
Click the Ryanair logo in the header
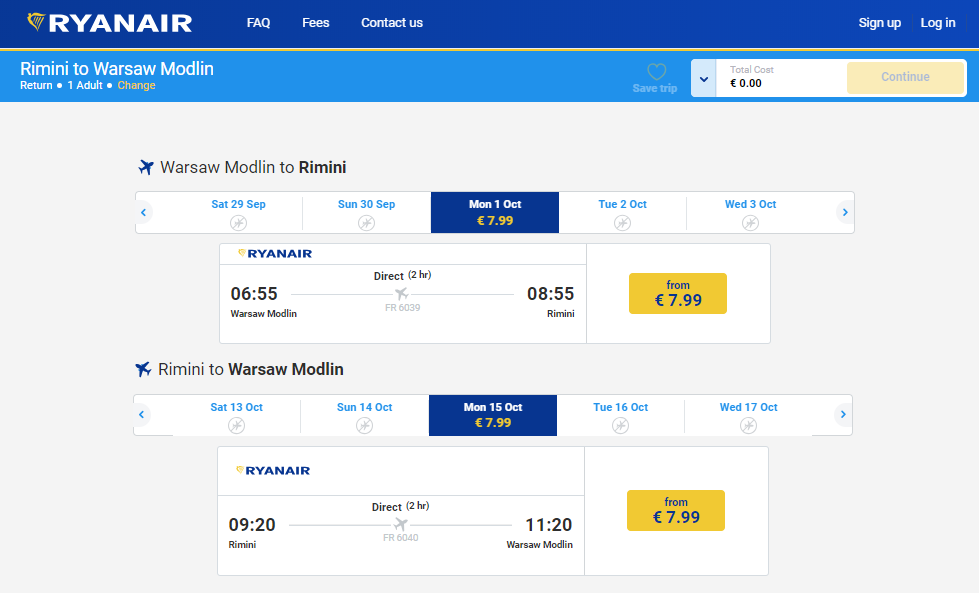pyautogui.click(x=110, y=23)
